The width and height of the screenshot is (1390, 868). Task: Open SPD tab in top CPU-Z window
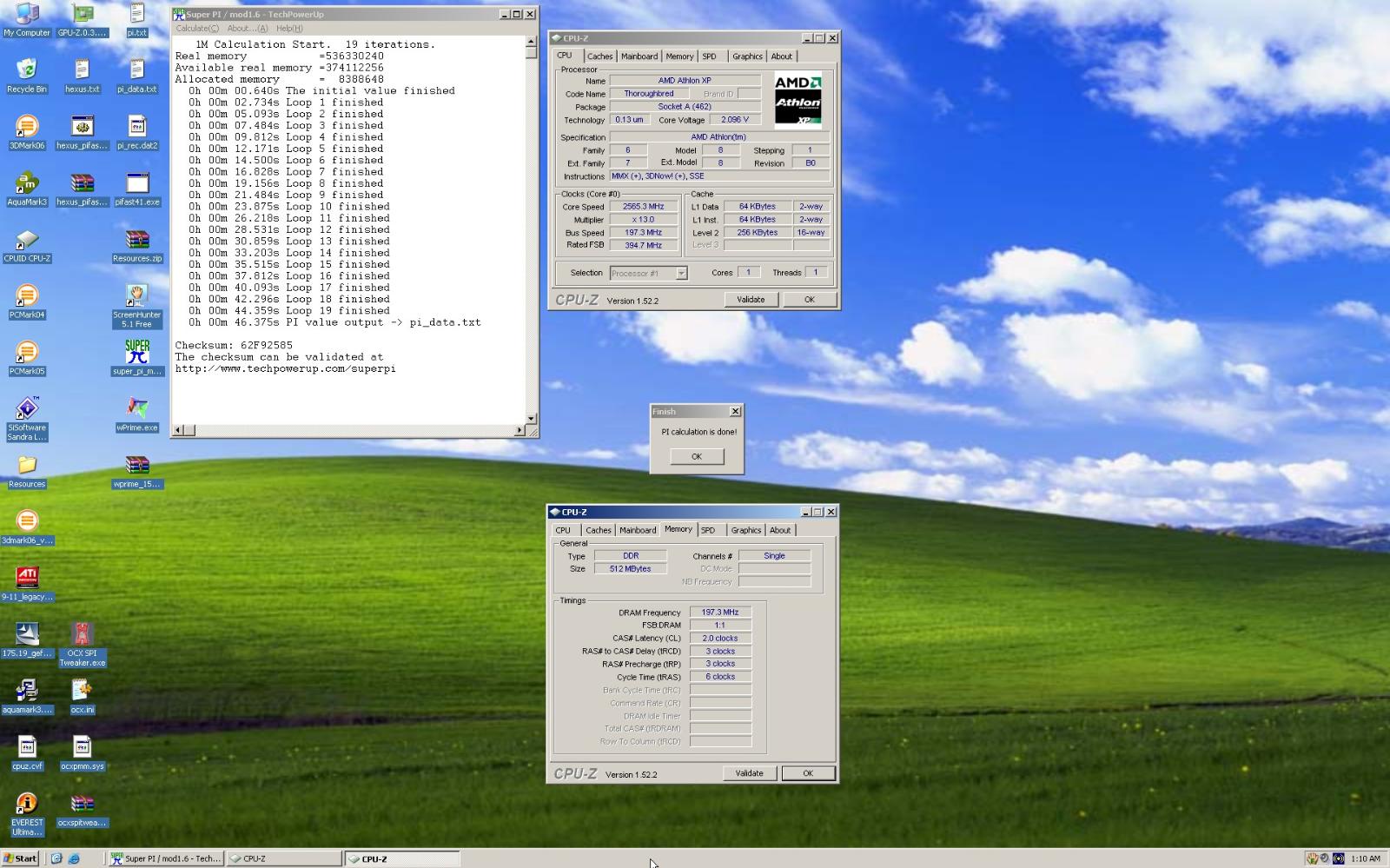tap(709, 56)
